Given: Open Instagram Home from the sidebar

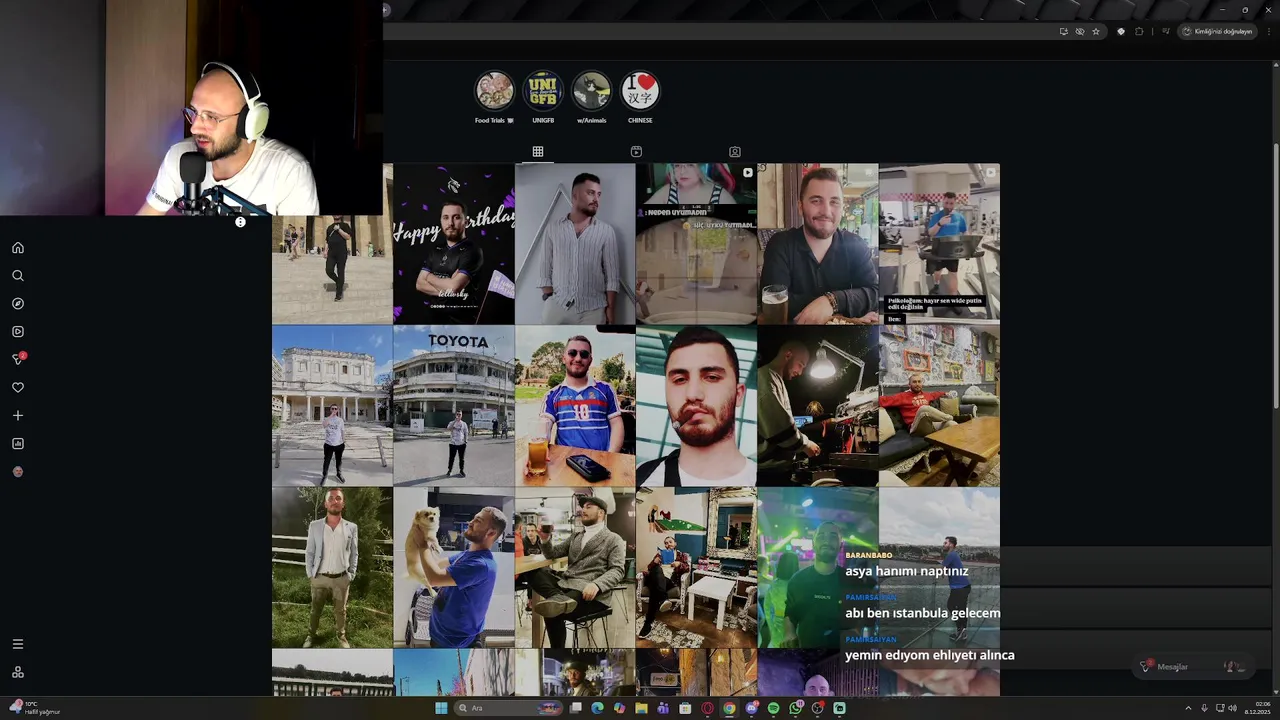Looking at the screenshot, I should click(18, 248).
